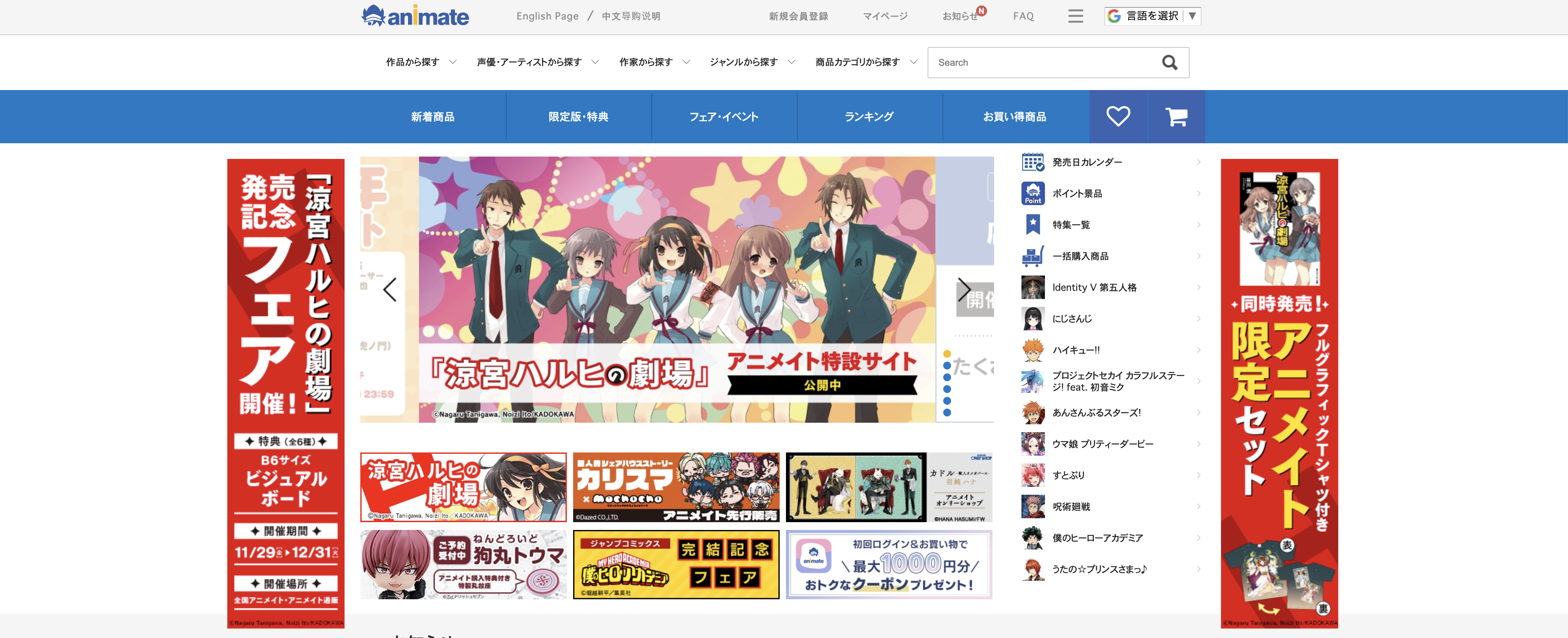Click the 呪術廻戦 character icon
This screenshot has width=1568, height=638.
point(1033,506)
